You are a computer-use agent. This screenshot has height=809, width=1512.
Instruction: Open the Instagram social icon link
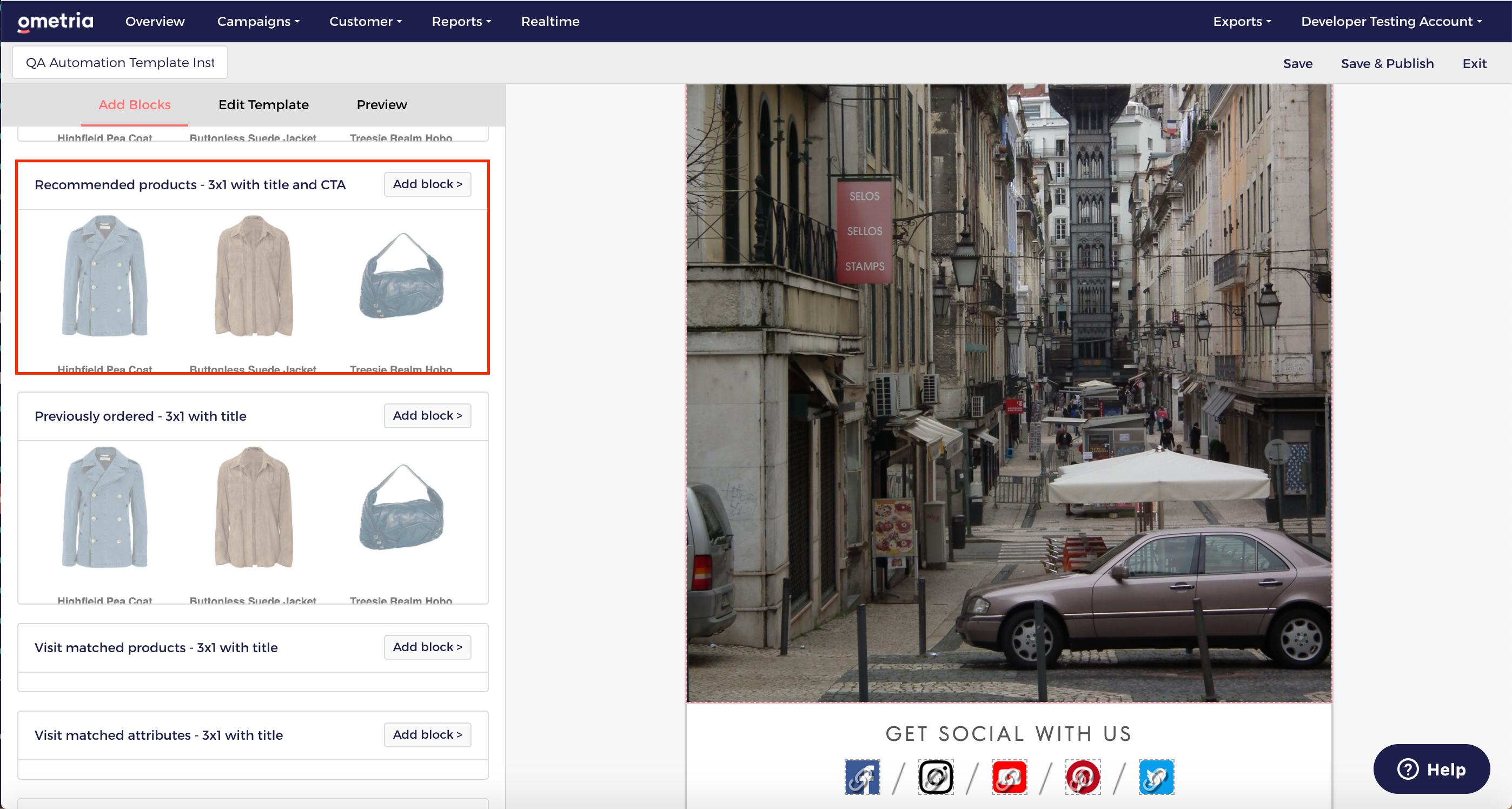tap(936, 777)
